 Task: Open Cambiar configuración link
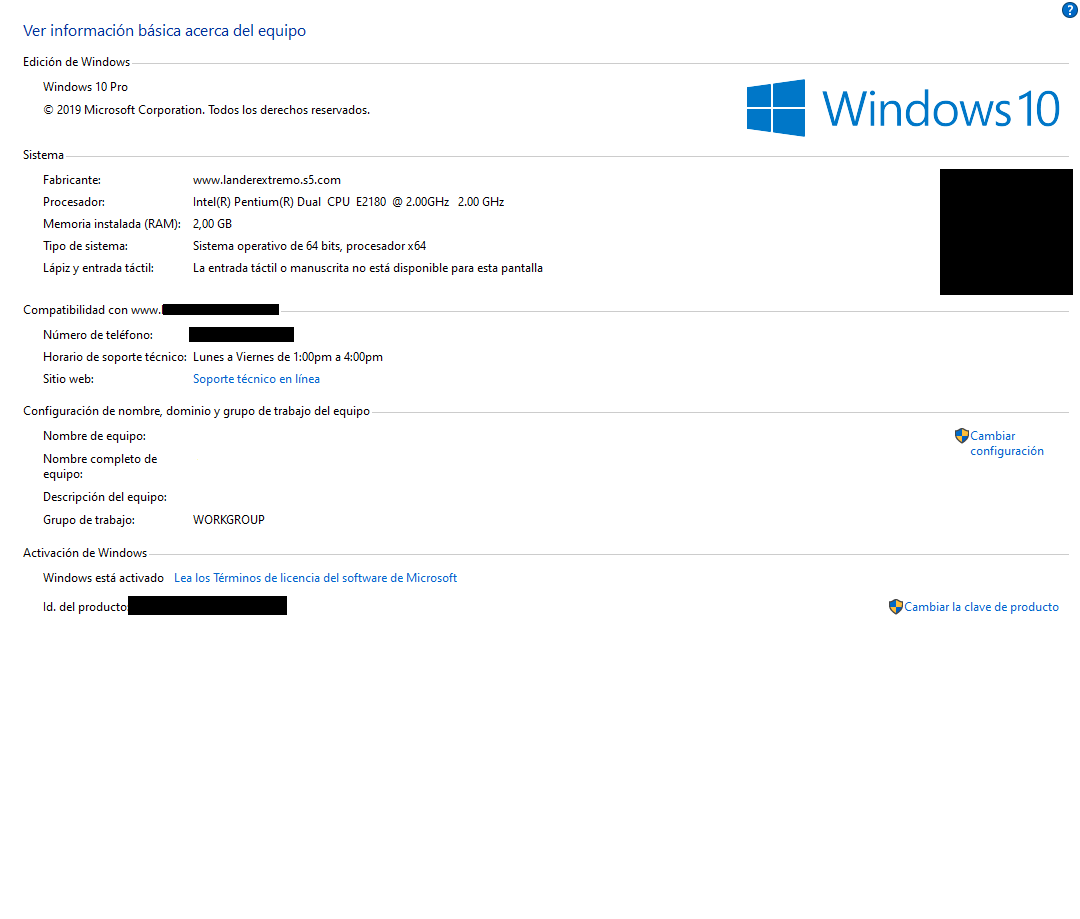1007,444
